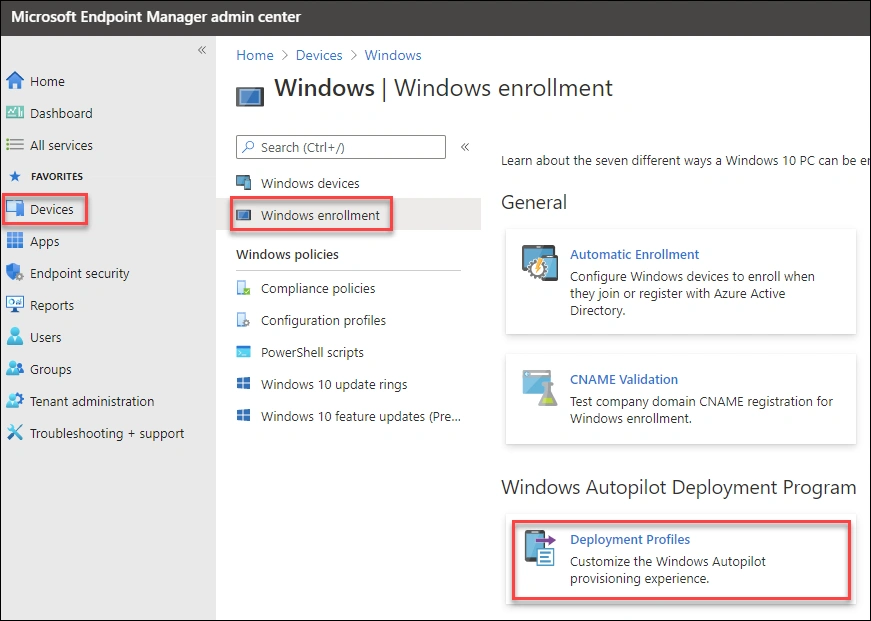Open Dashboard from the sidebar

coord(61,113)
